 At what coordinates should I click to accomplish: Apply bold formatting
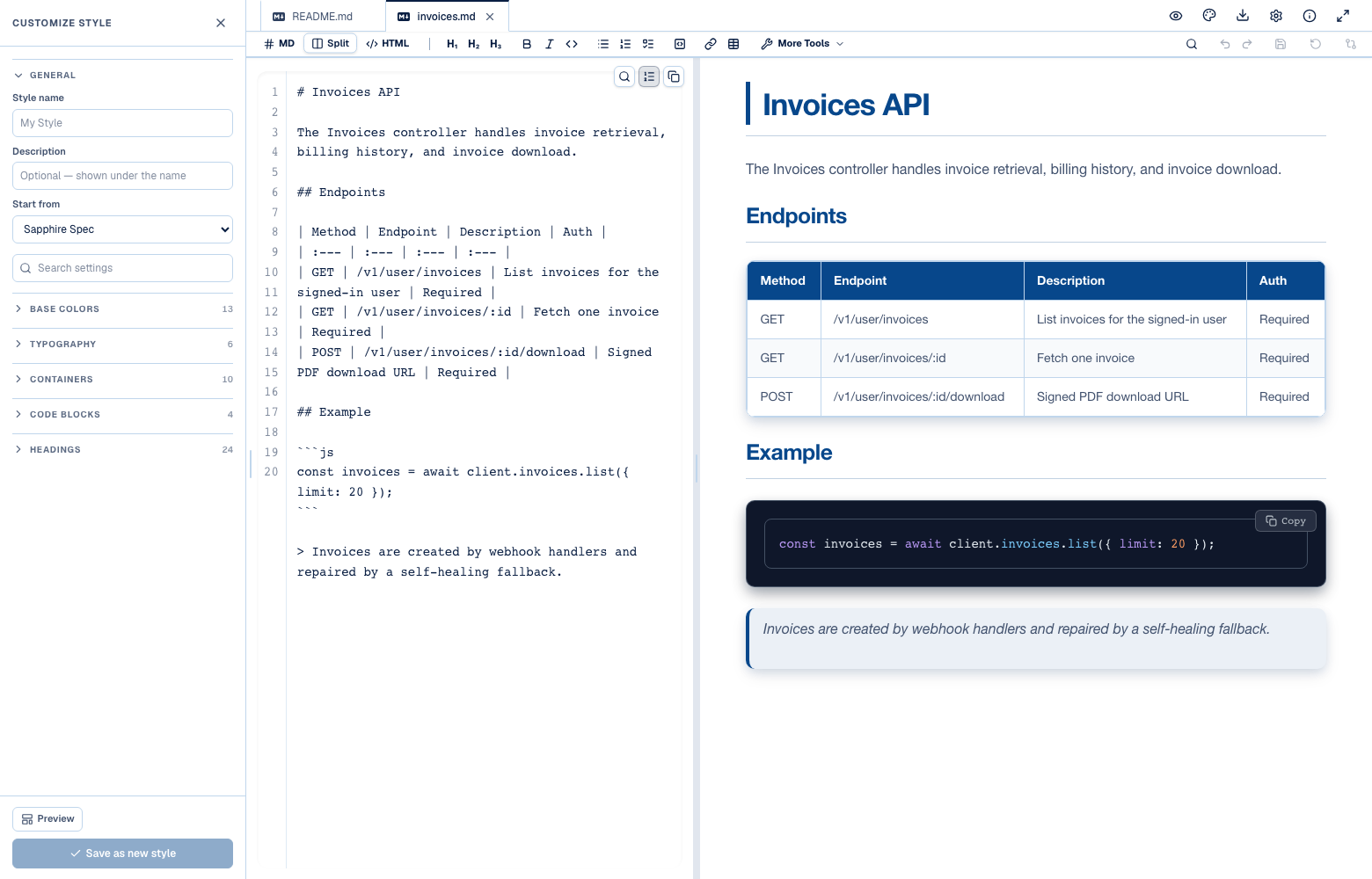(527, 44)
